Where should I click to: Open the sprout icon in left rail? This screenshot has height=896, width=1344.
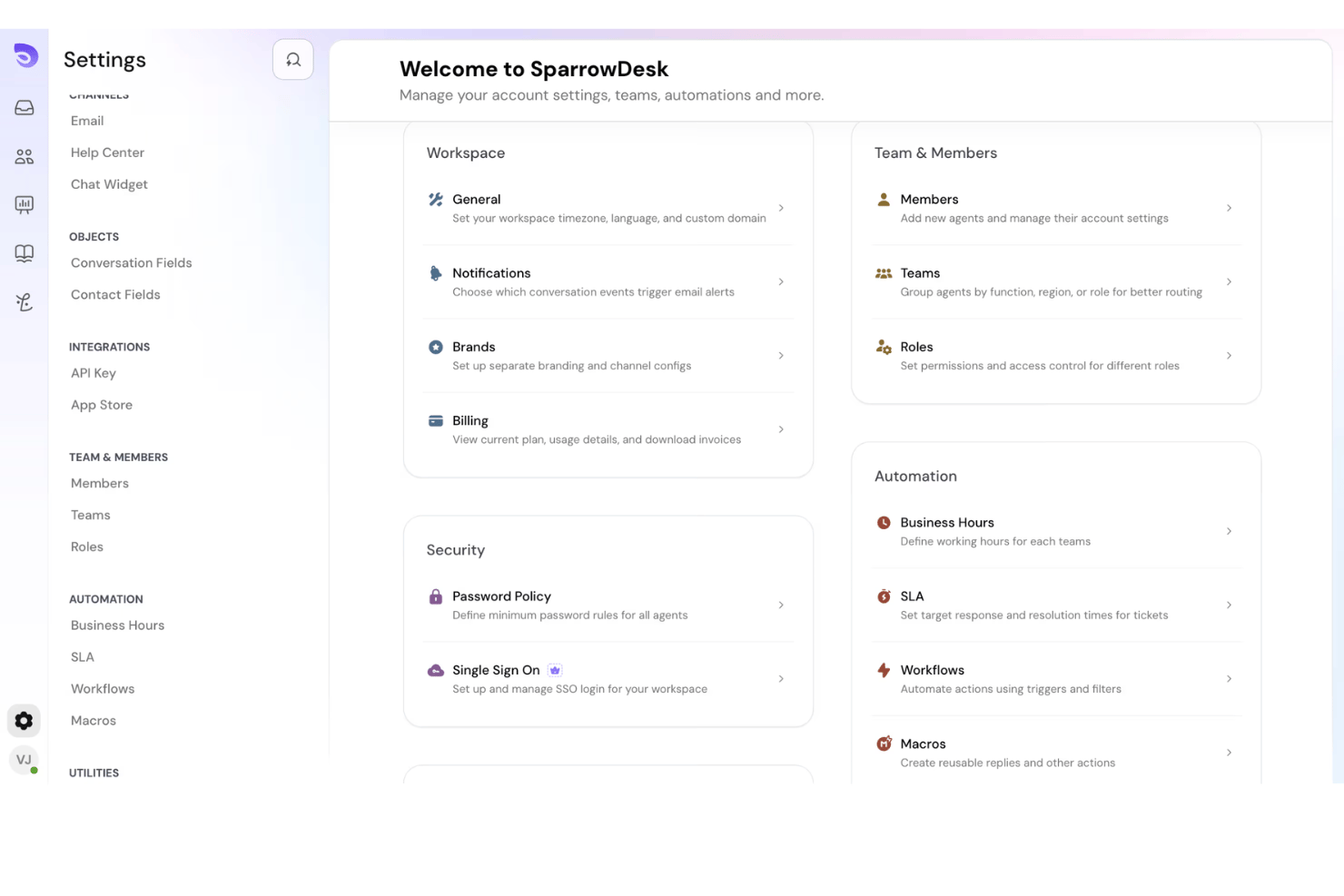click(x=25, y=302)
